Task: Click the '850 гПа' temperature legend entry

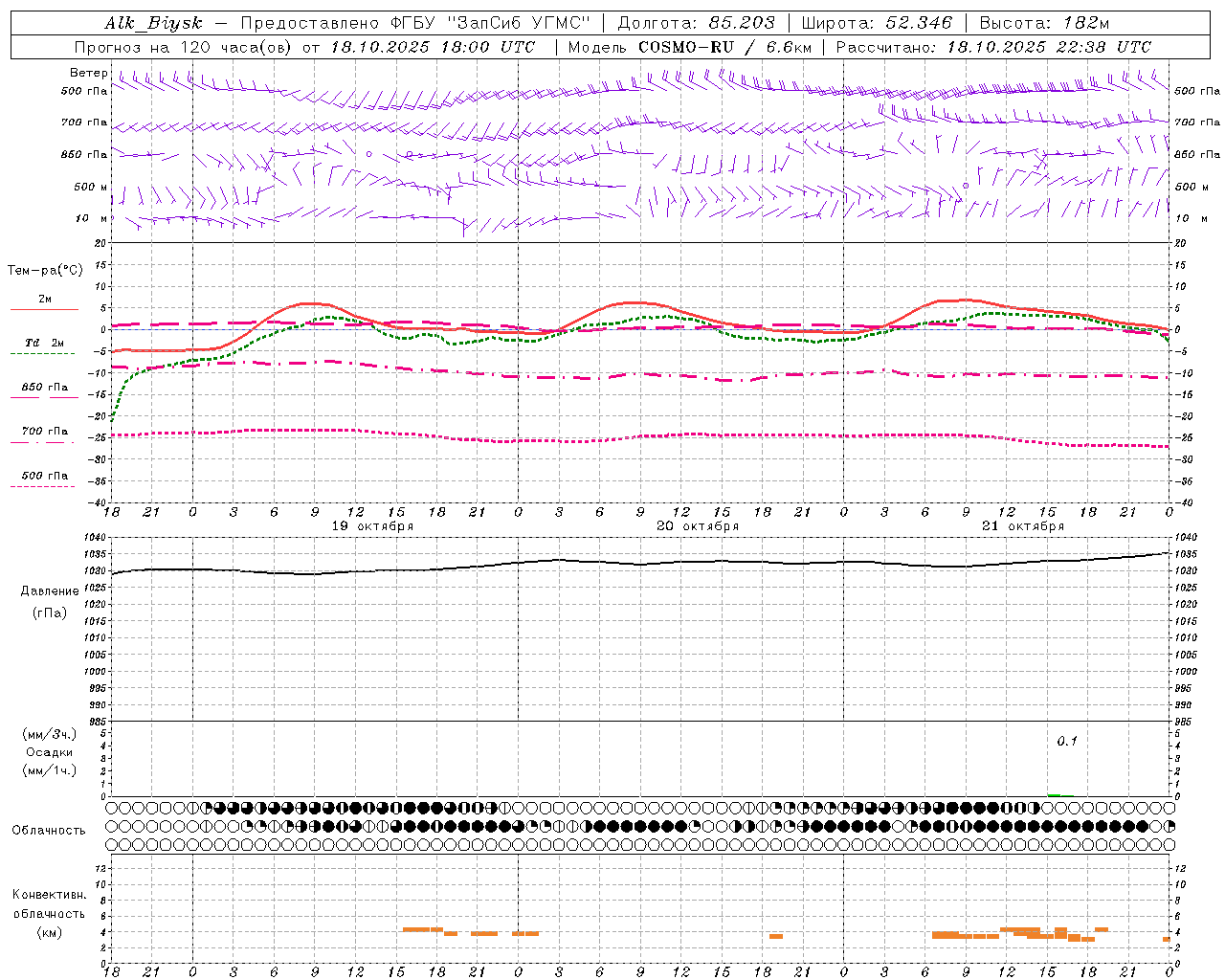Action: pyautogui.click(x=45, y=388)
